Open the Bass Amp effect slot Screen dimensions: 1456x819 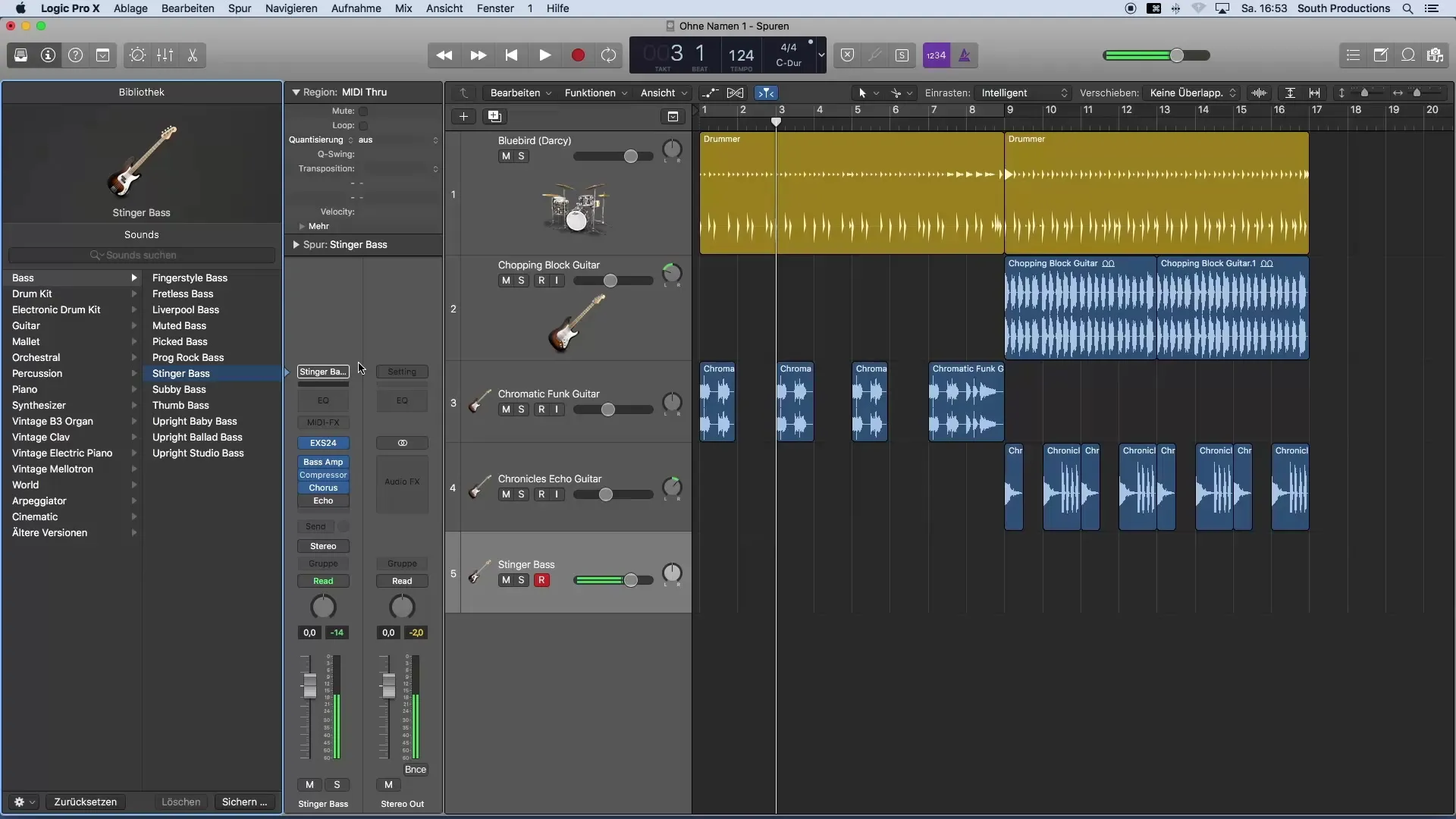coord(323,462)
